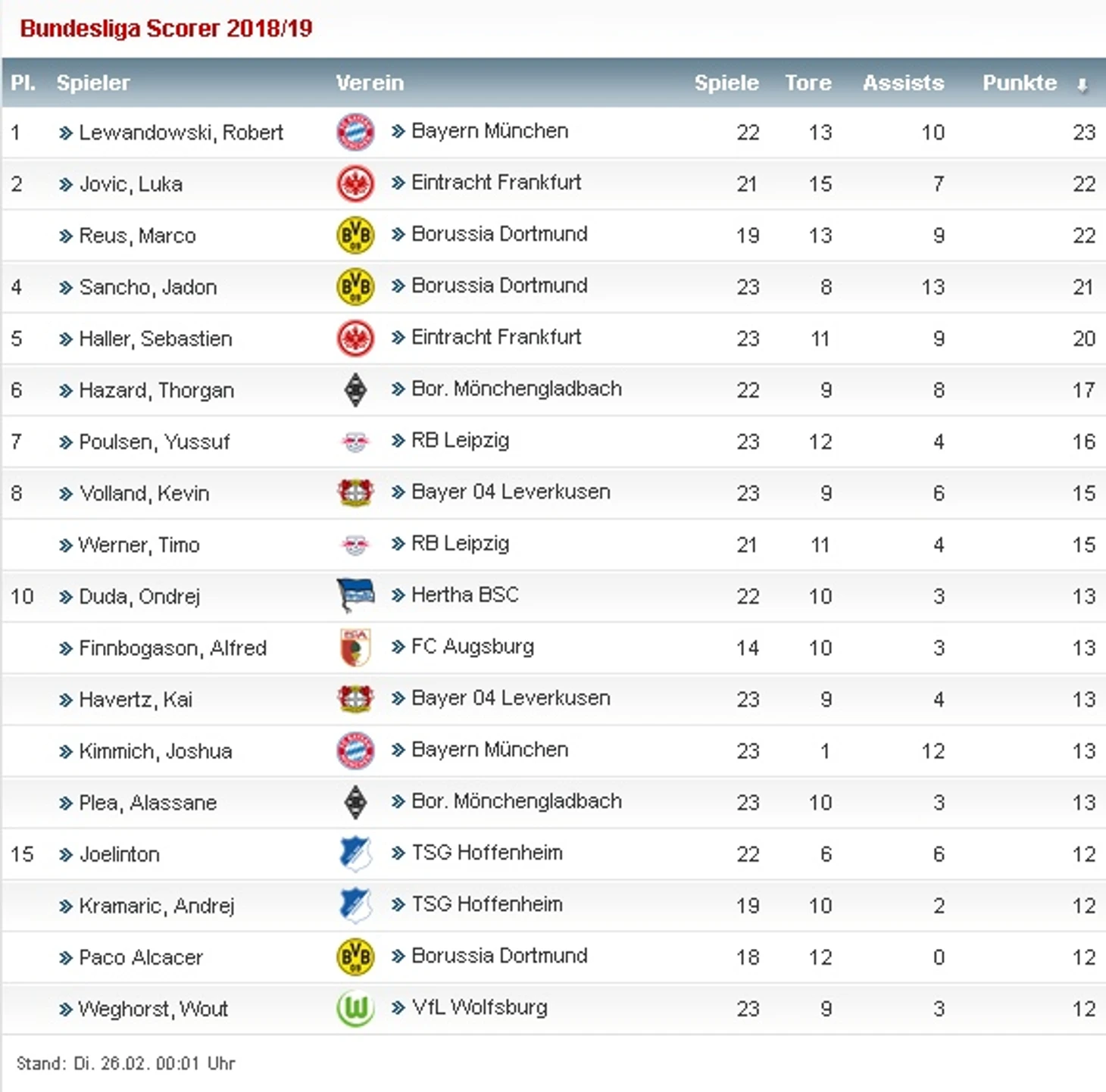Click Bayer 04 Leverkusen crest beside Volland
Image resolution: width=1106 pixels, height=1092 pixels.
(355, 493)
